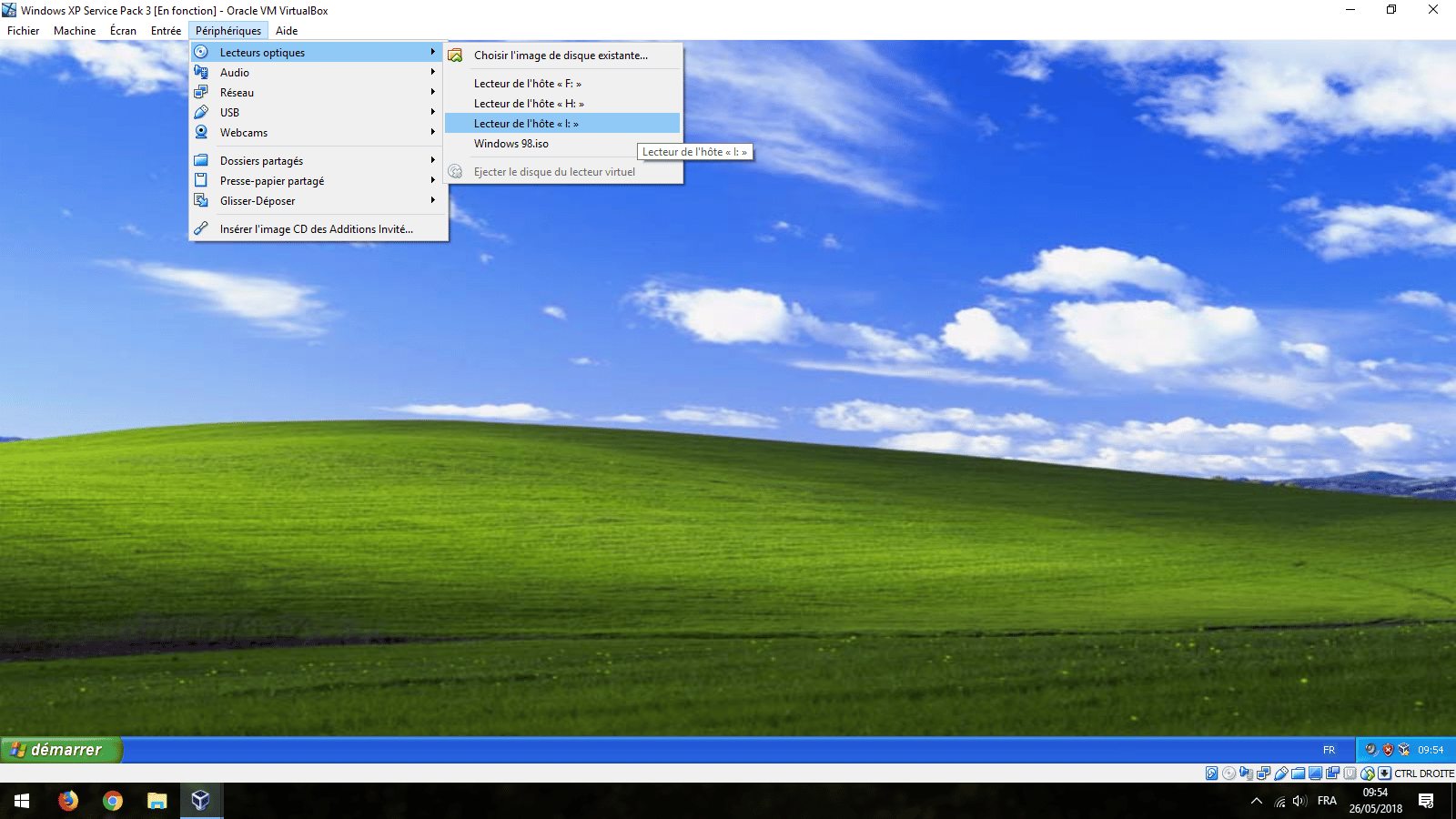Select host drive I: entry

(x=562, y=123)
